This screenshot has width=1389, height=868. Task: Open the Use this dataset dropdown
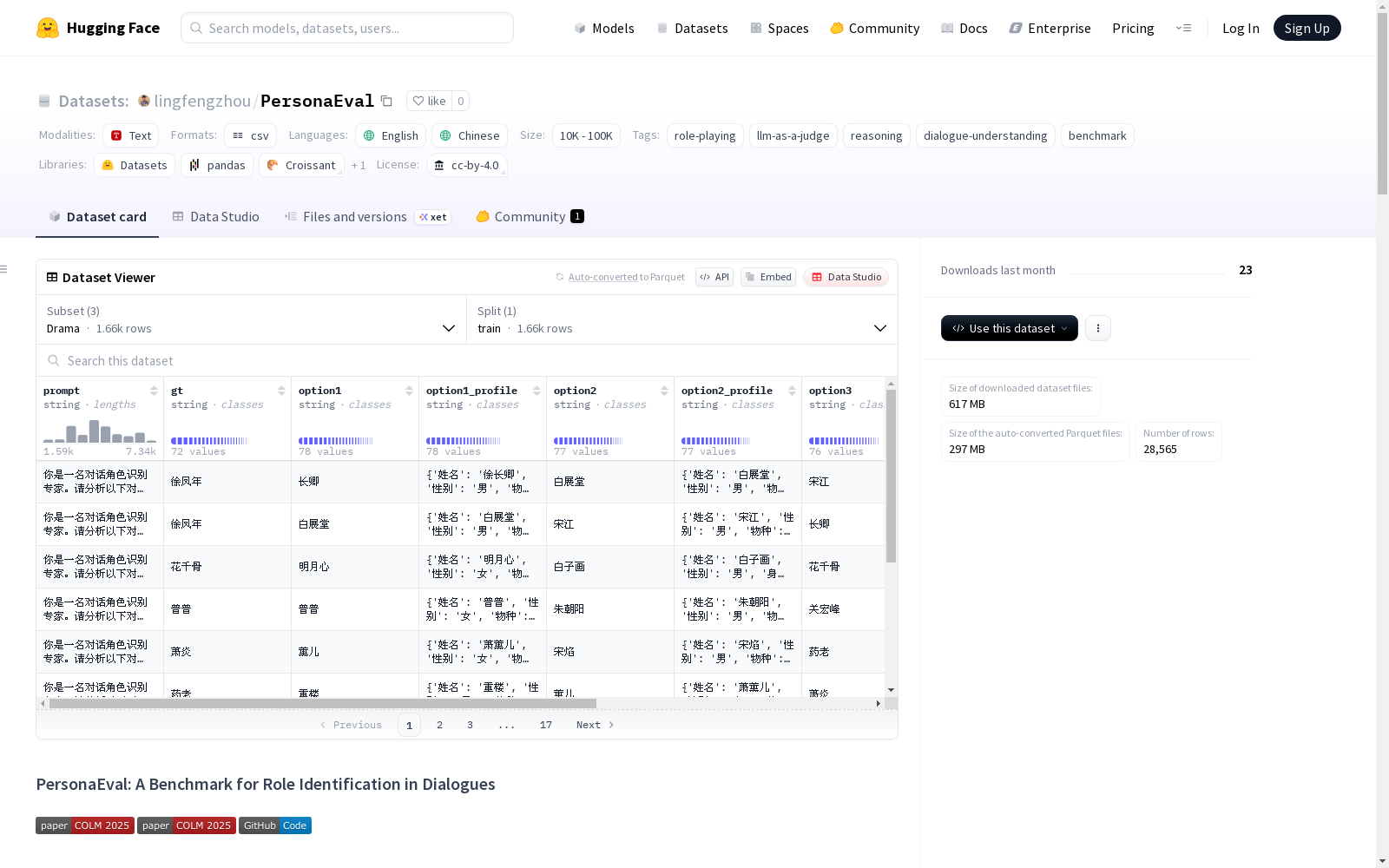click(1010, 328)
